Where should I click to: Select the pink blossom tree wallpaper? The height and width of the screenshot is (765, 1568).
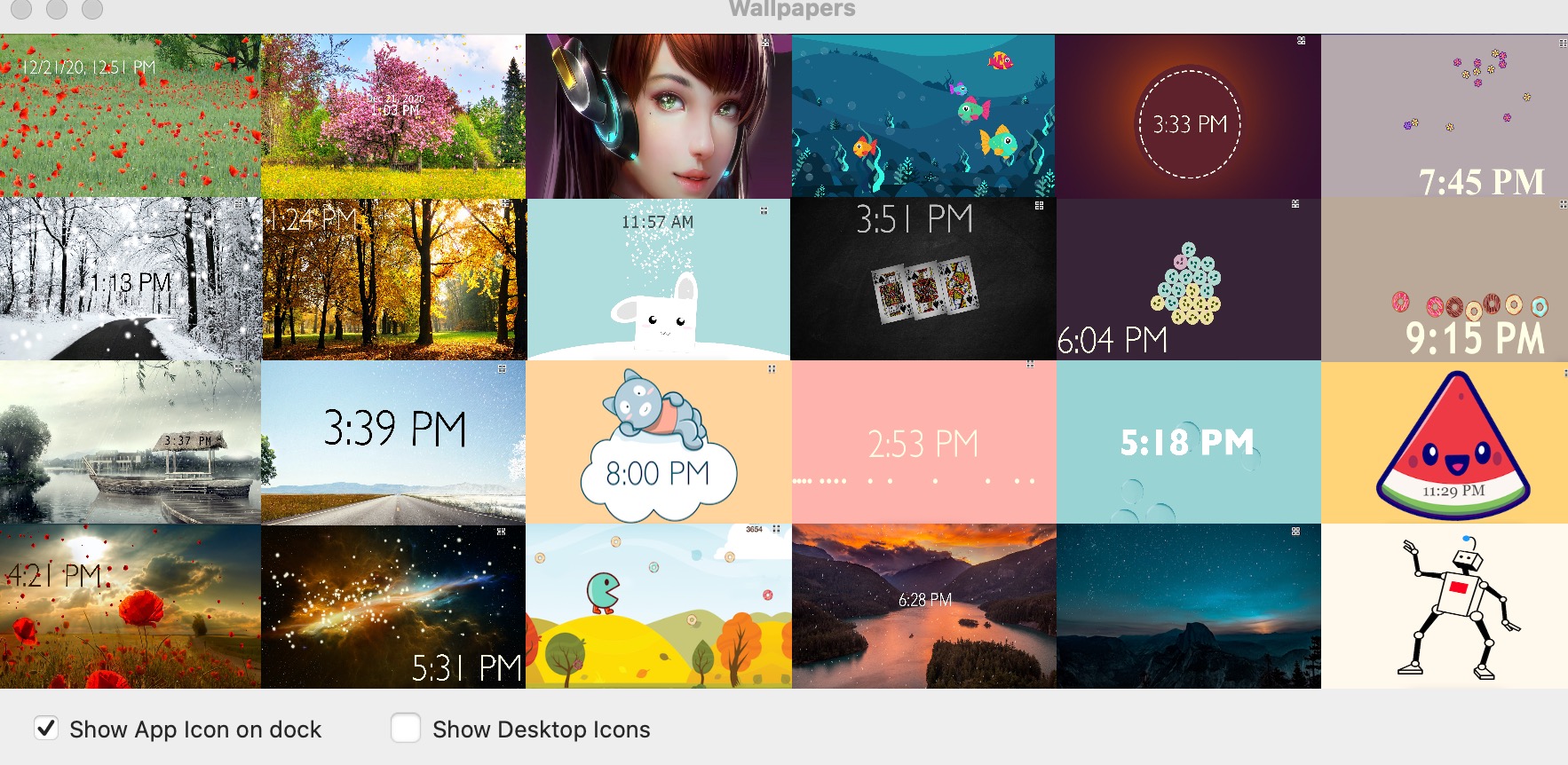(x=393, y=116)
